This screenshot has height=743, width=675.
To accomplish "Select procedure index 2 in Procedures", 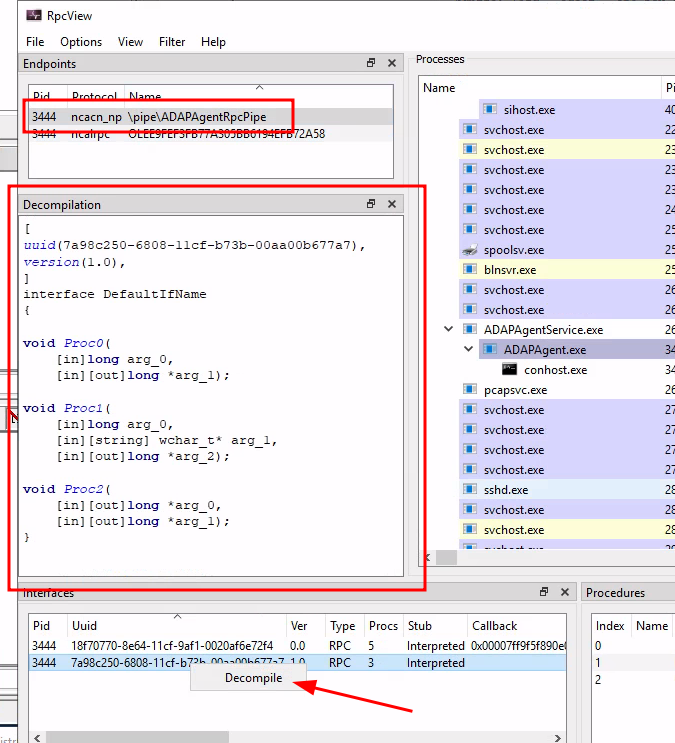I will [x=633, y=680].
